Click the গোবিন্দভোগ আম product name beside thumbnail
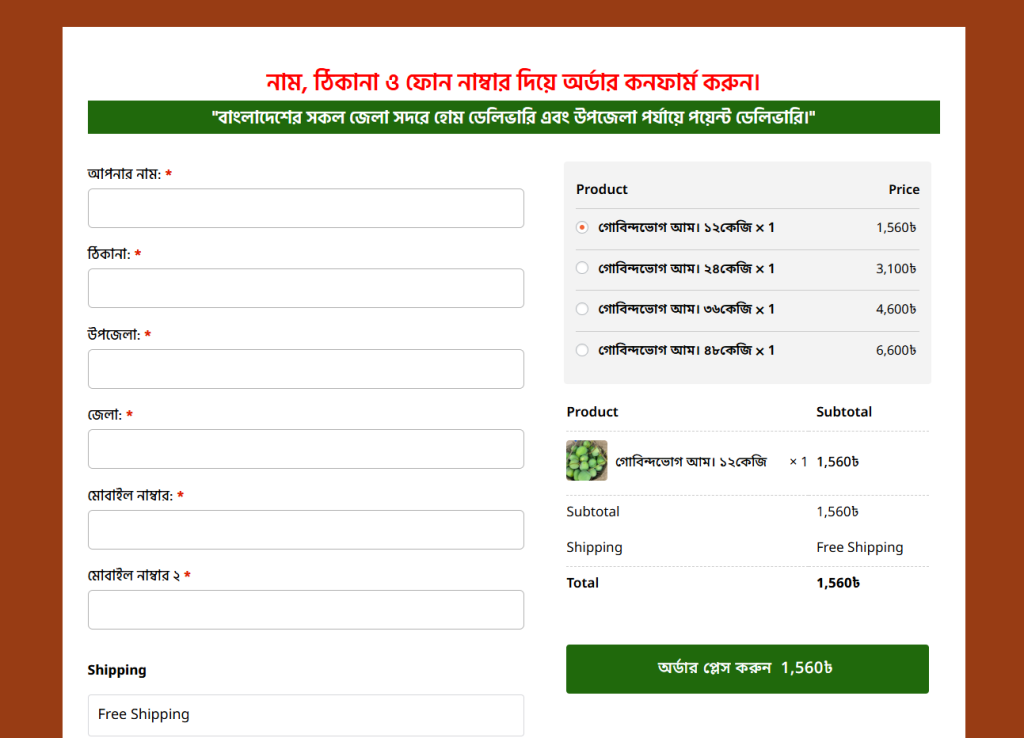Screen dimensions: 1024x738 pos(691,462)
